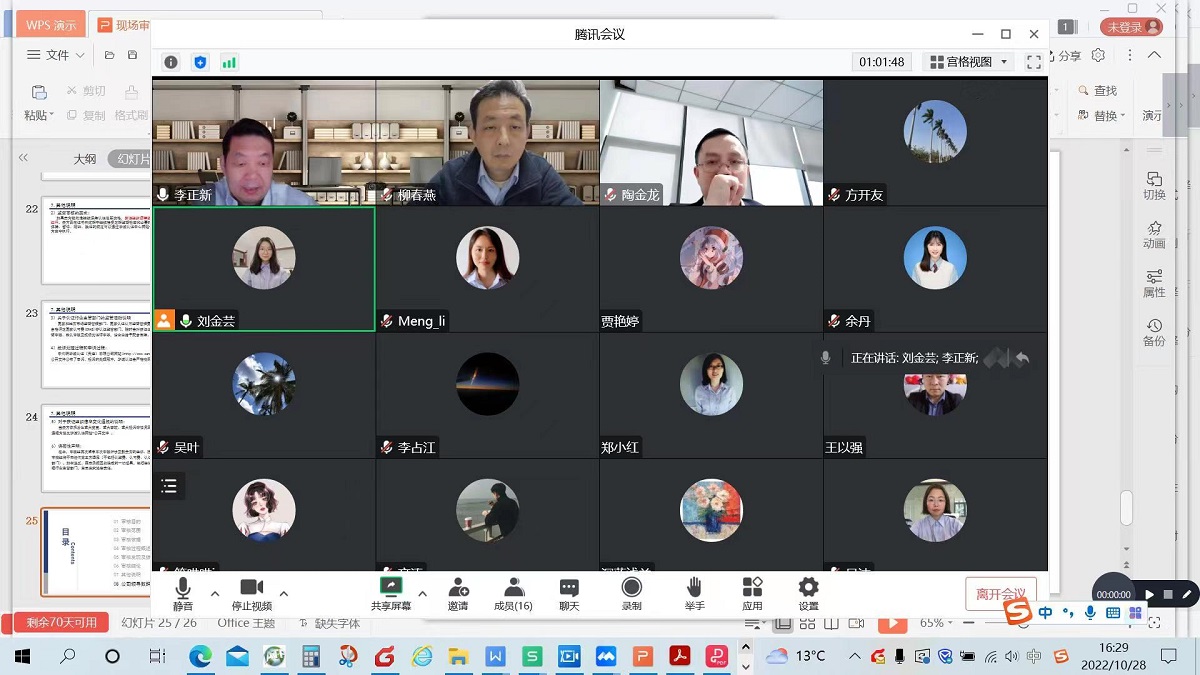The height and width of the screenshot is (675, 1200).
Task: Click 查找 find in WPS ribbon
Action: (1097, 91)
